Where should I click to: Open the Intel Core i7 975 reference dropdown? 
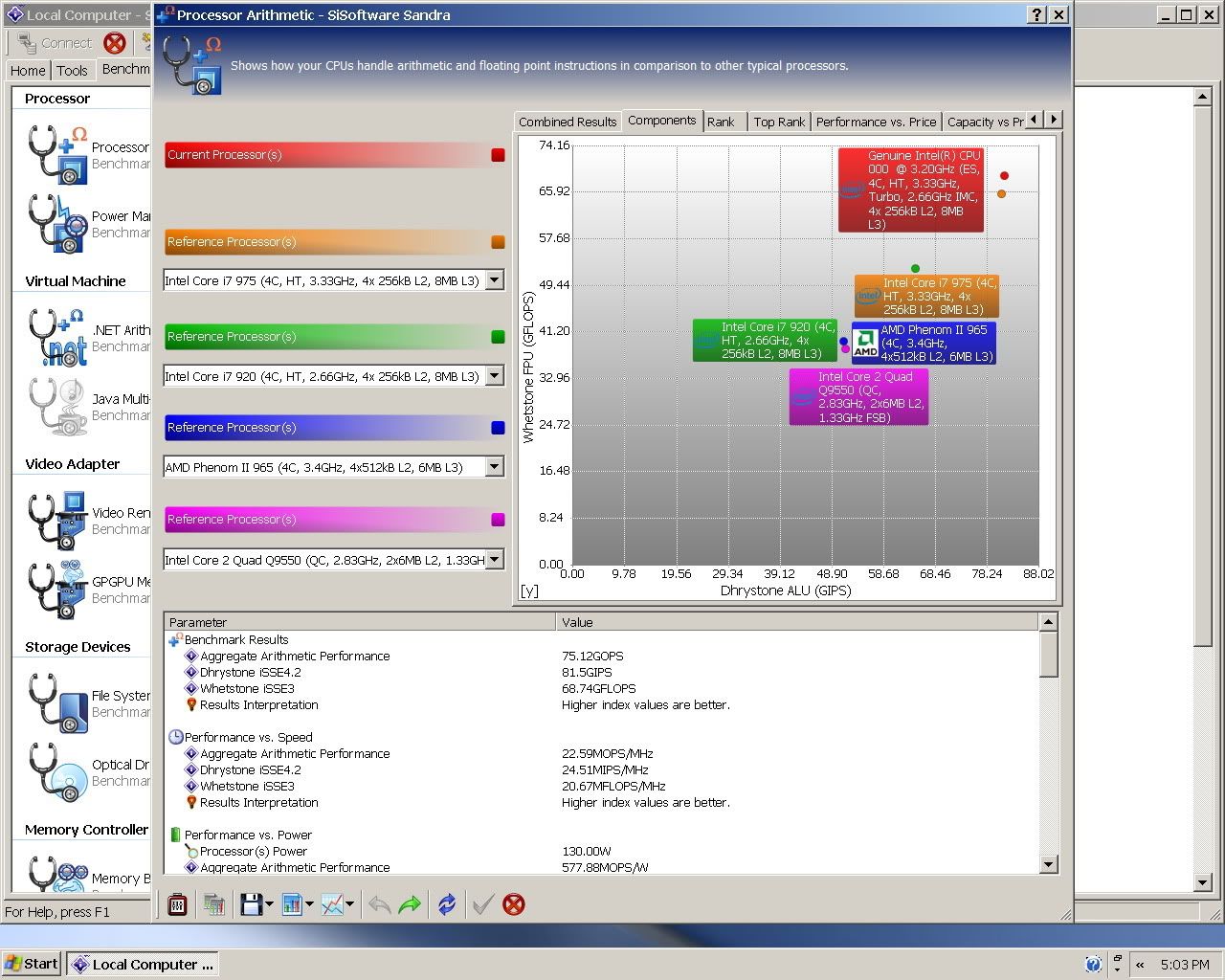click(x=495, y=280)
